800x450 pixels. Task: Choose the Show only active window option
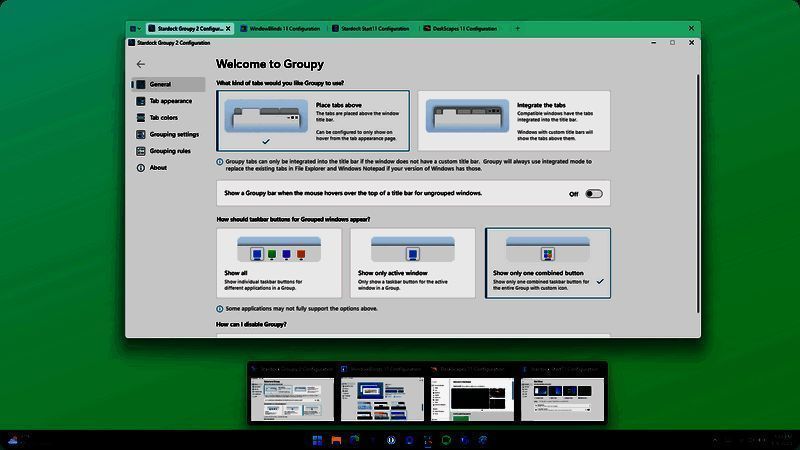tap(413, 263)
